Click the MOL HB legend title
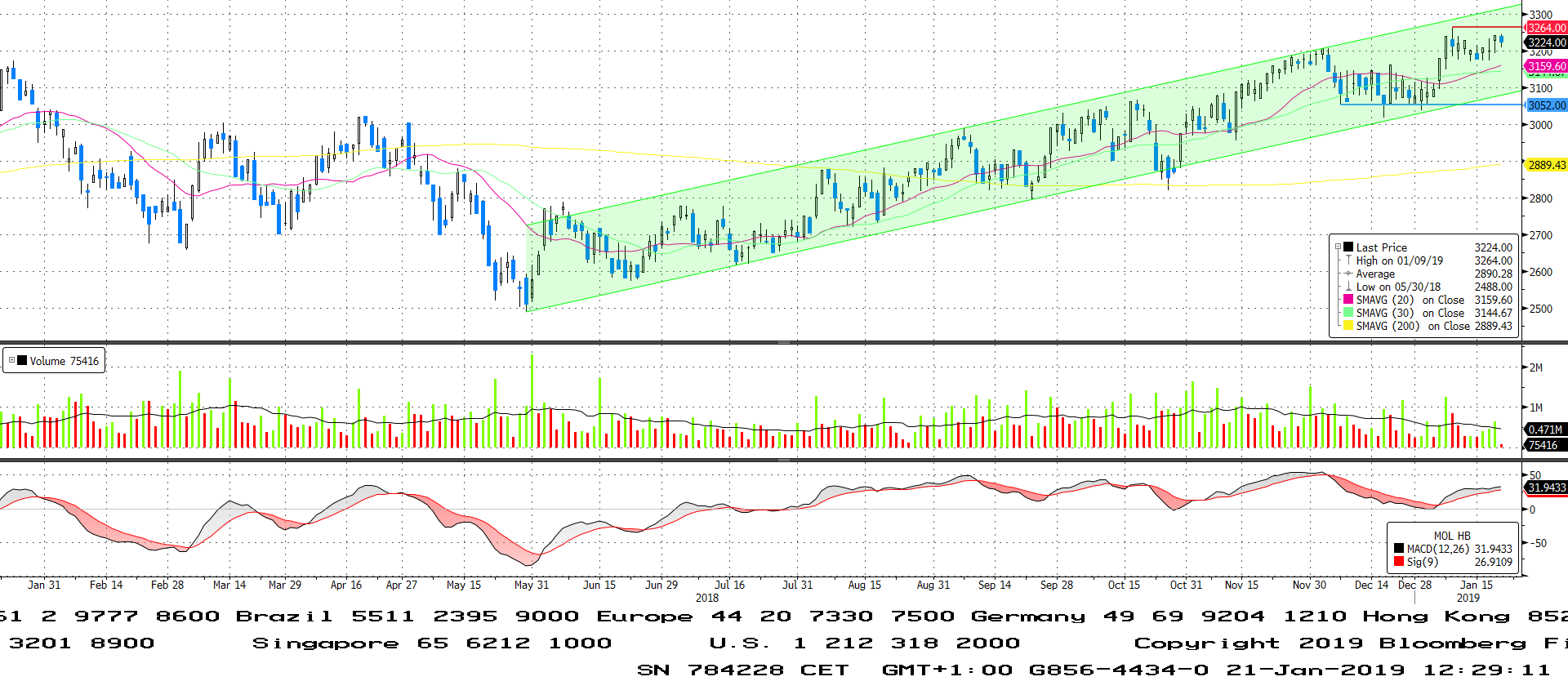The height and width of the screenshot is (699, 1568). coord(1452,536)
